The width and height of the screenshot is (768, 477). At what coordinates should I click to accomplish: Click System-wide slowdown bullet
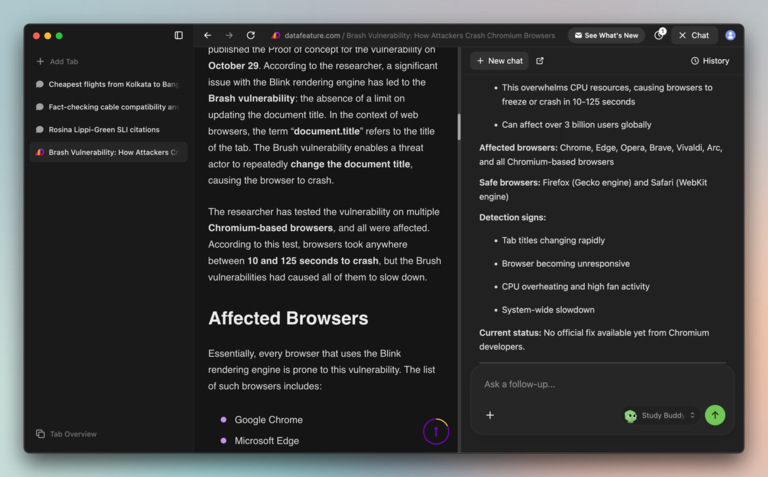(x=548, y=310)
